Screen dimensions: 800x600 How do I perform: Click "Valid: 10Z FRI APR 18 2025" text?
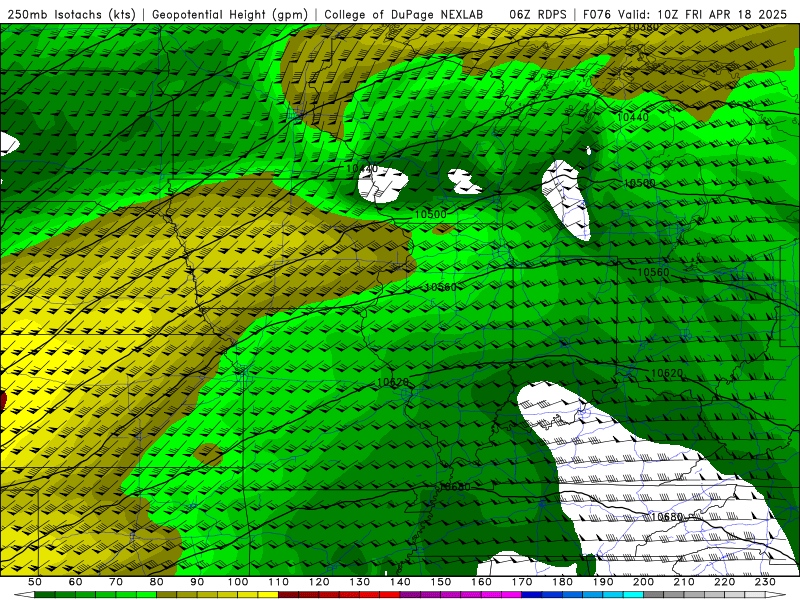[703, 14]
